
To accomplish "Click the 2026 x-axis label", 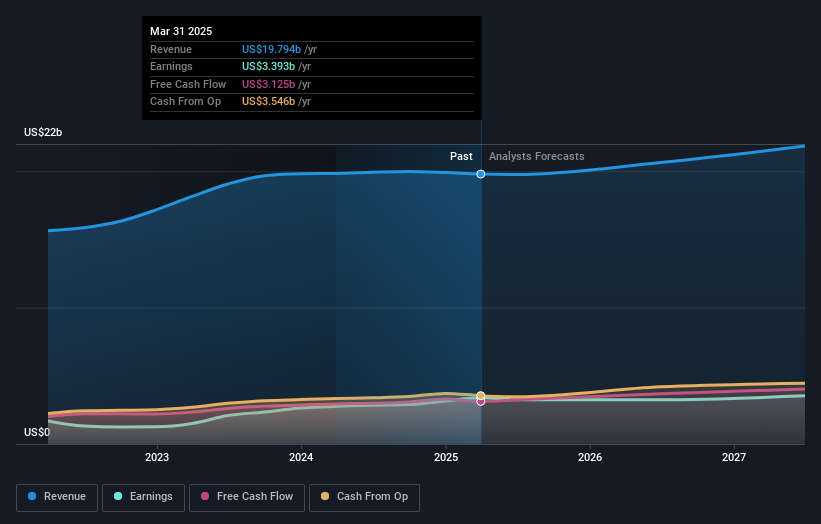I will (x=590, y=457).
